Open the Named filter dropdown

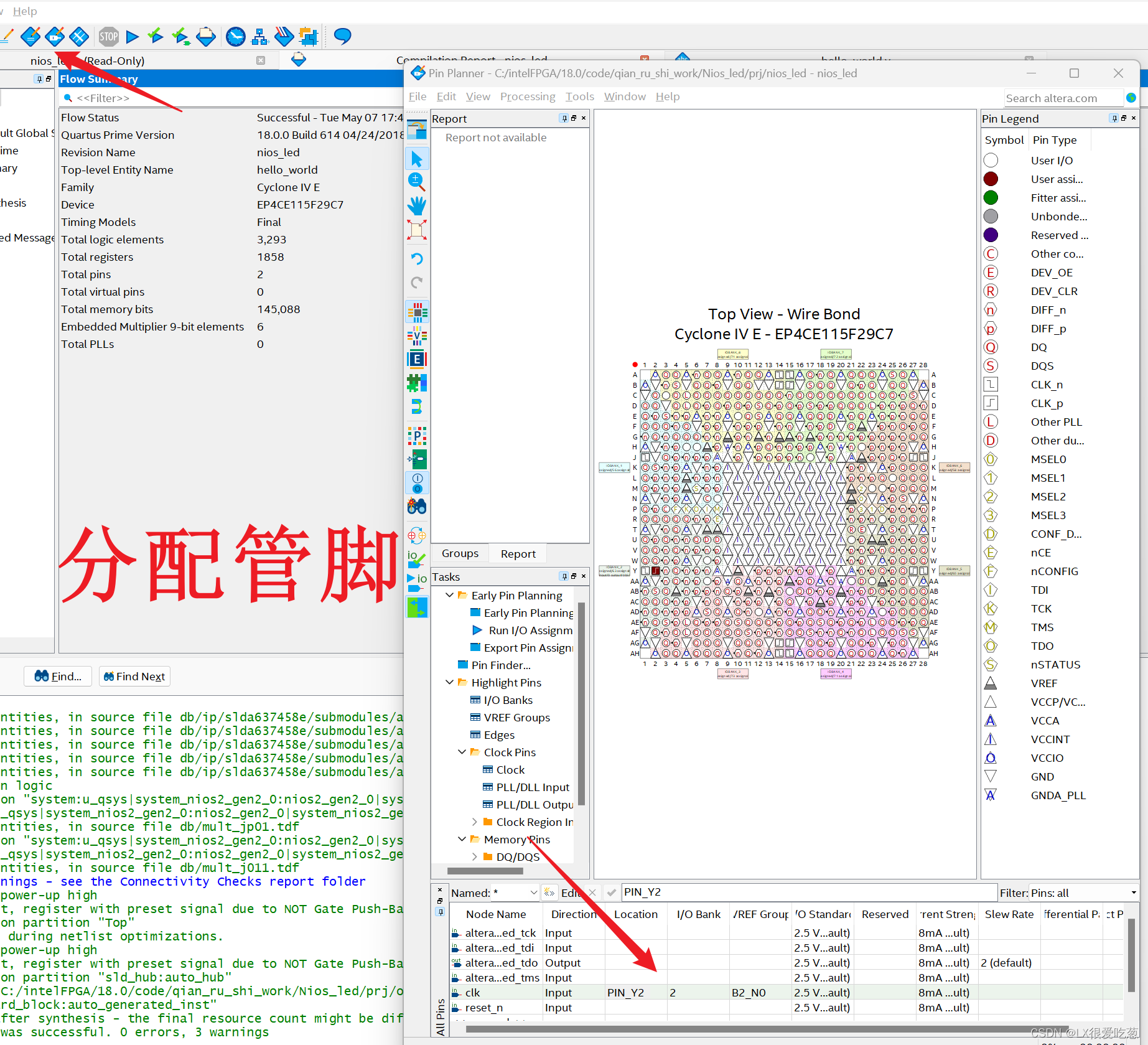[533, 893]
